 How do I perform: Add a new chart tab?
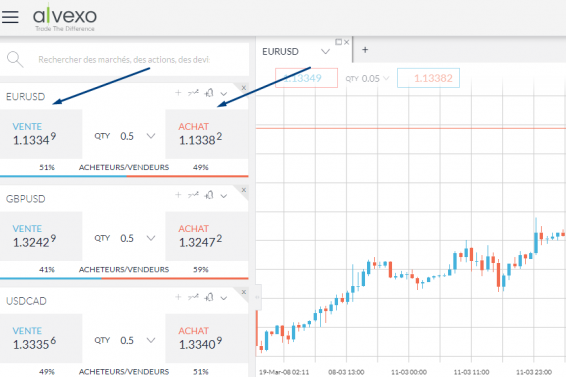(x=365, y=50)
